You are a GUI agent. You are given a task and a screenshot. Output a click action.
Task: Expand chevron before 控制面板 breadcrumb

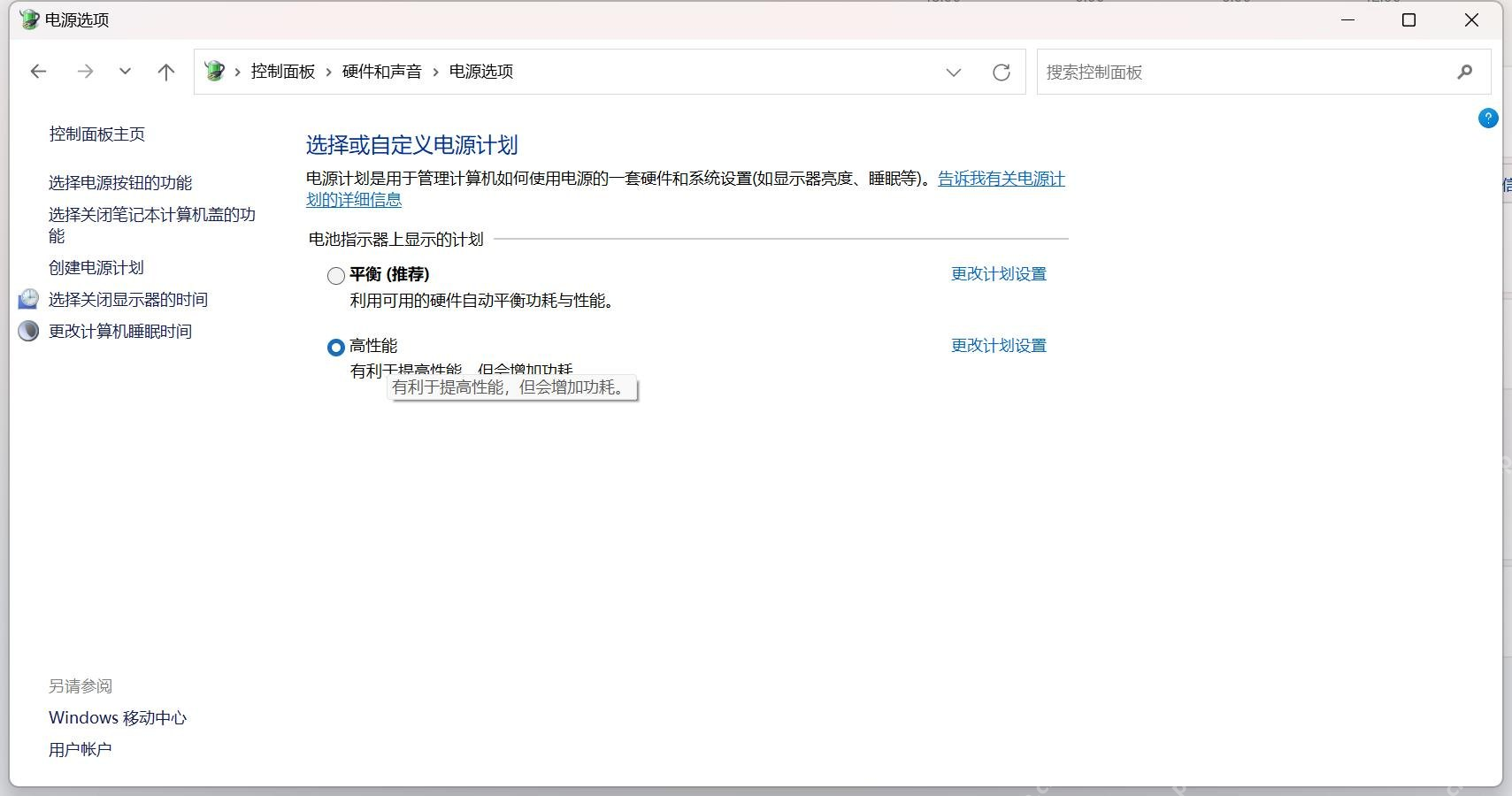238,73
